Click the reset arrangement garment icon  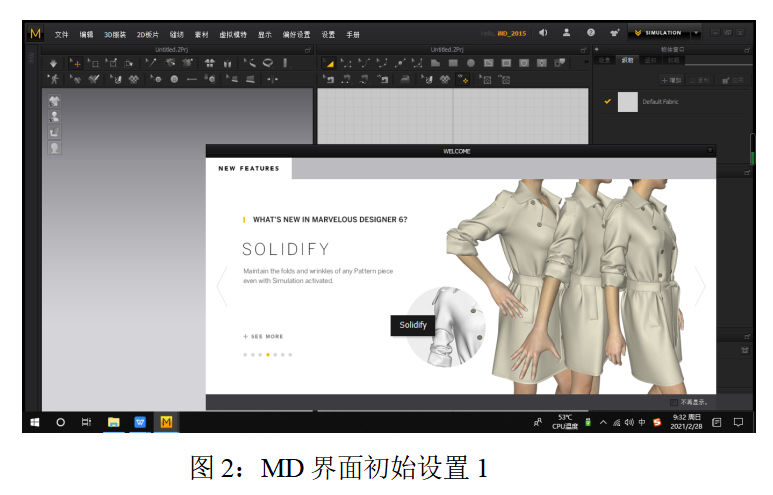(210, 63)
